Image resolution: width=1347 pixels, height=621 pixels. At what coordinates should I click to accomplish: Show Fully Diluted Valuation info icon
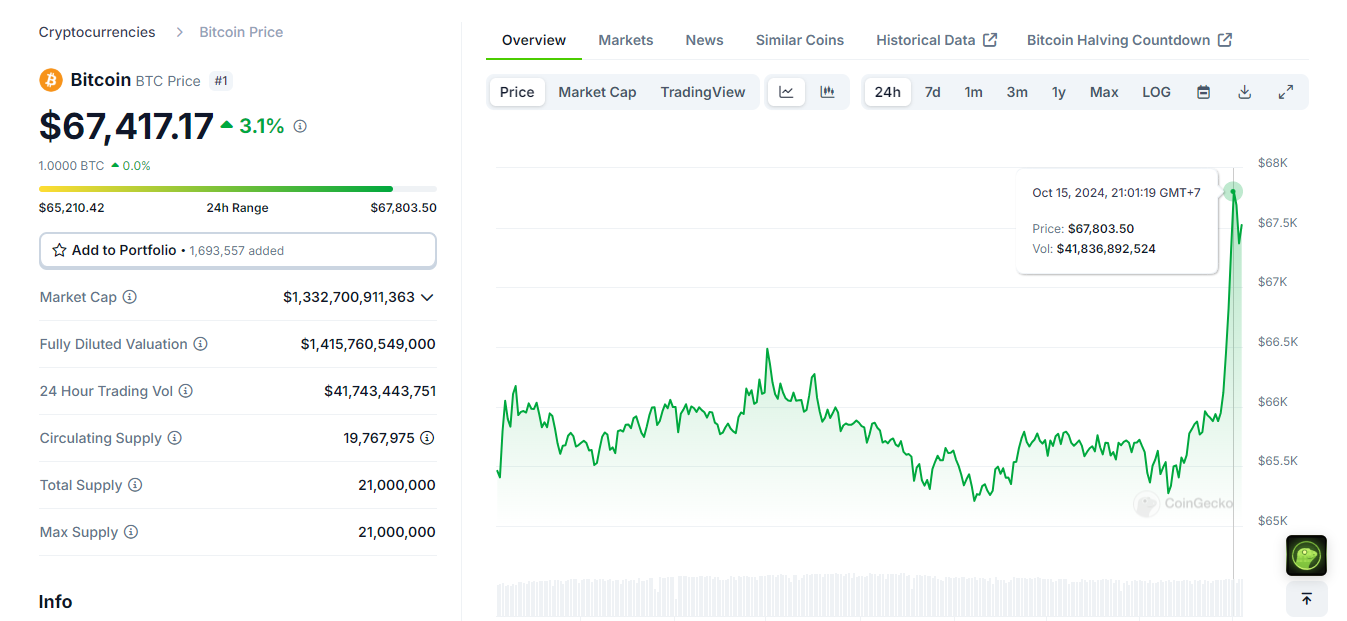[200, 344]
